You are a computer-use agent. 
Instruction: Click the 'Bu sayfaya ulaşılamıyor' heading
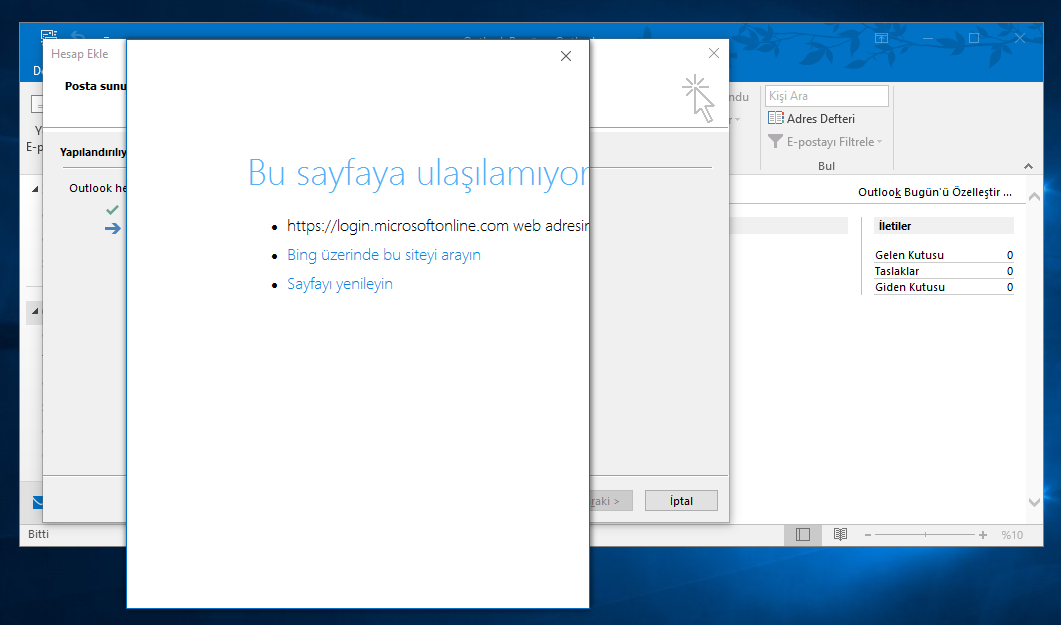coord(418,173)
